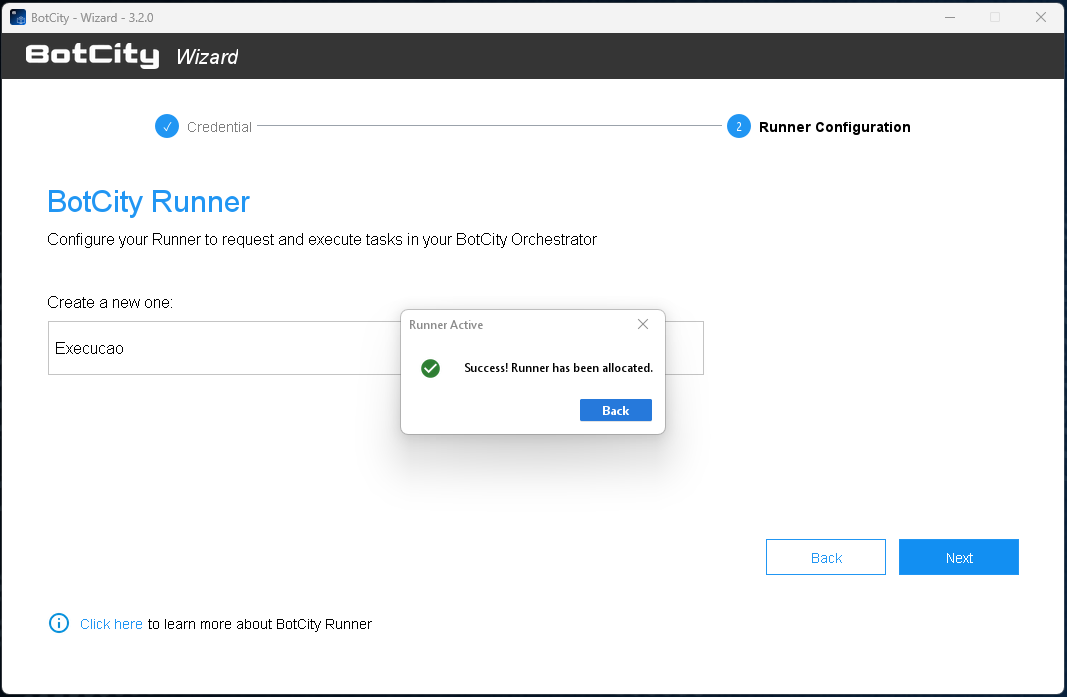Select the completed Credential step checkmark
Viewport: 1067px width, 697px height.
coord(167,126)
